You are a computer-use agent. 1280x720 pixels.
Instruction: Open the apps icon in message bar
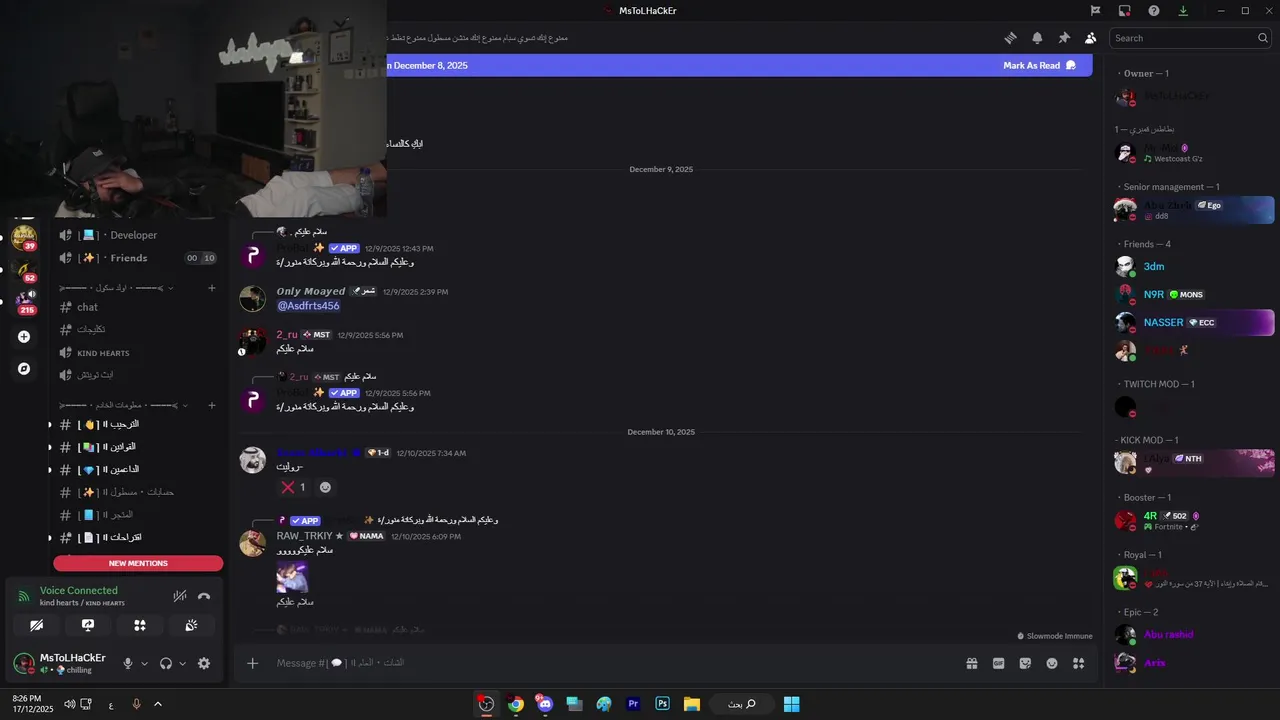point(1078,663)
